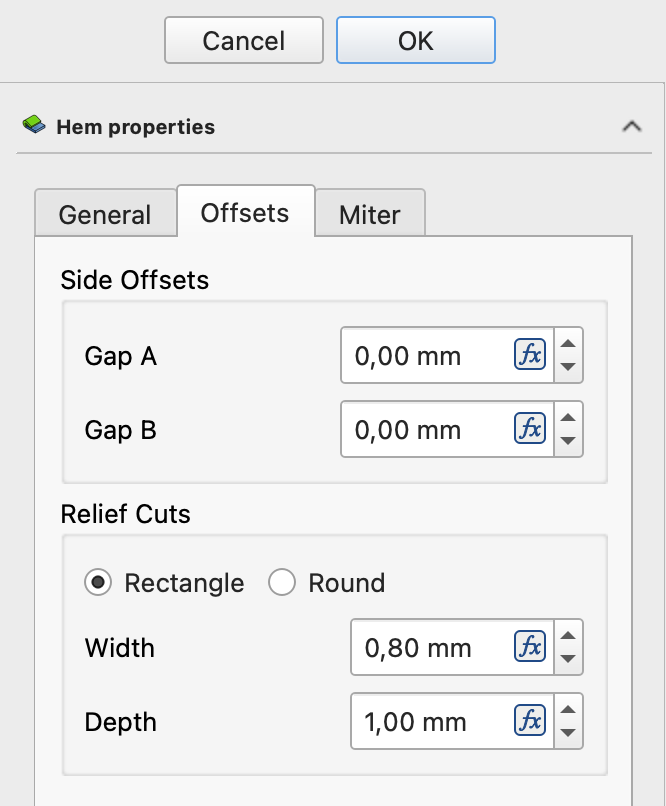Screen dimensions: 666x806
Task: Click into the Gap A input field
Action: pos(425,355)
